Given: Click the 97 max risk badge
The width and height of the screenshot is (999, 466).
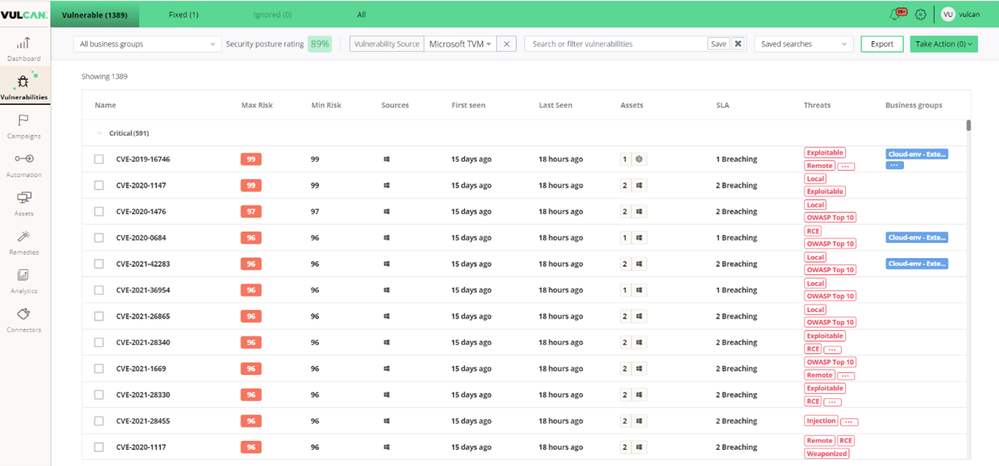Looking at the screenshot, I should coord(251,212).
